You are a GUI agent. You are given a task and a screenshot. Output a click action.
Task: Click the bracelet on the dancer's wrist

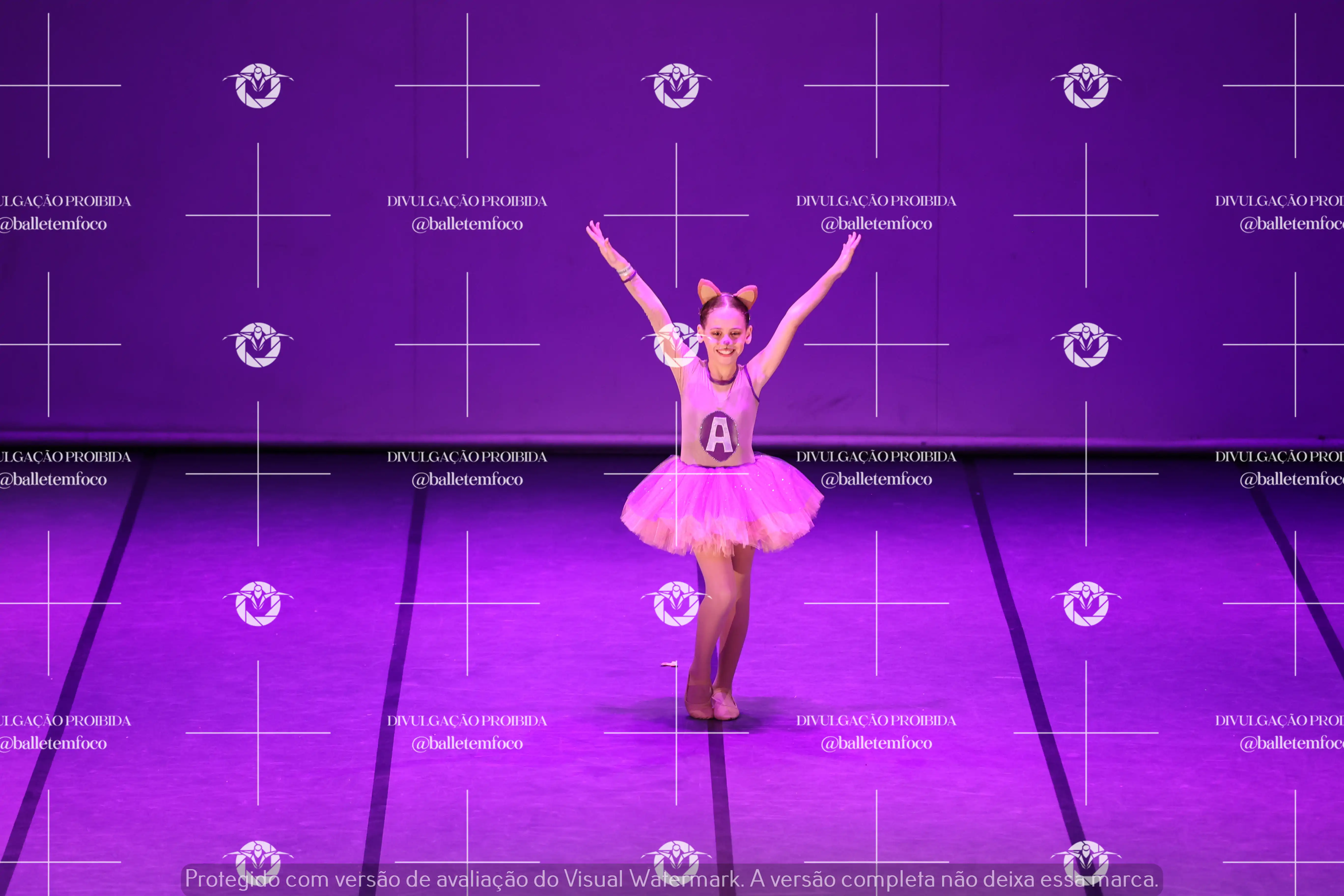tap(627, 273)
